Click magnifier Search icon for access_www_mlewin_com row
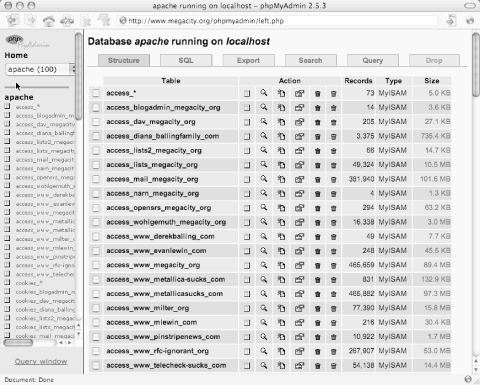This screenshot has height=385, width=481. coord(264,322)
